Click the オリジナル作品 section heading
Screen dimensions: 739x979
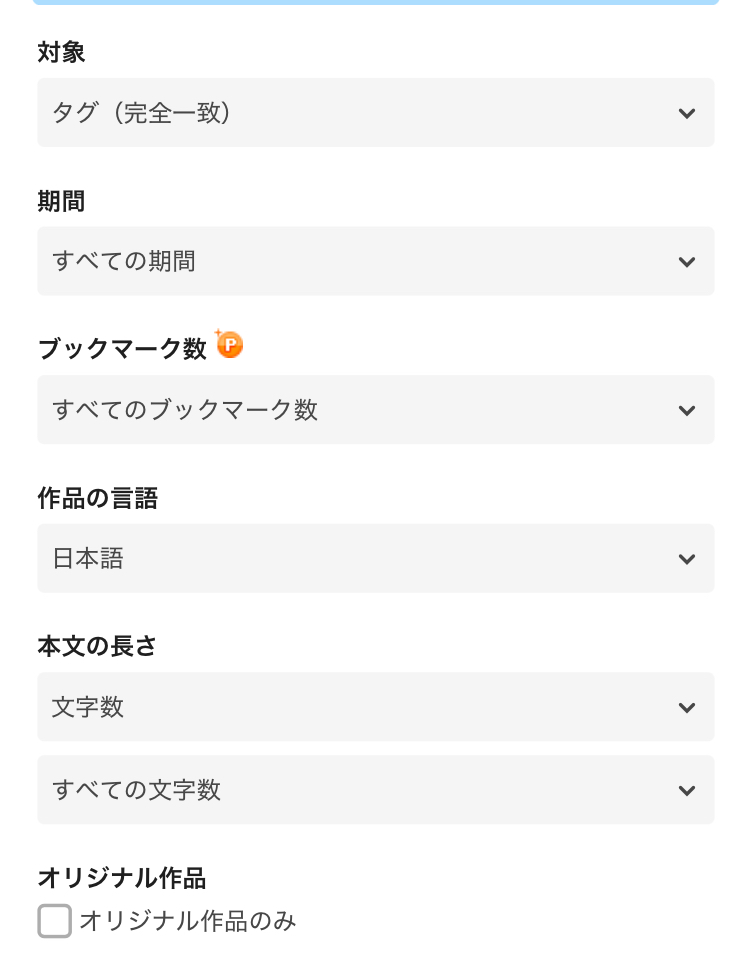pos(121,878)
